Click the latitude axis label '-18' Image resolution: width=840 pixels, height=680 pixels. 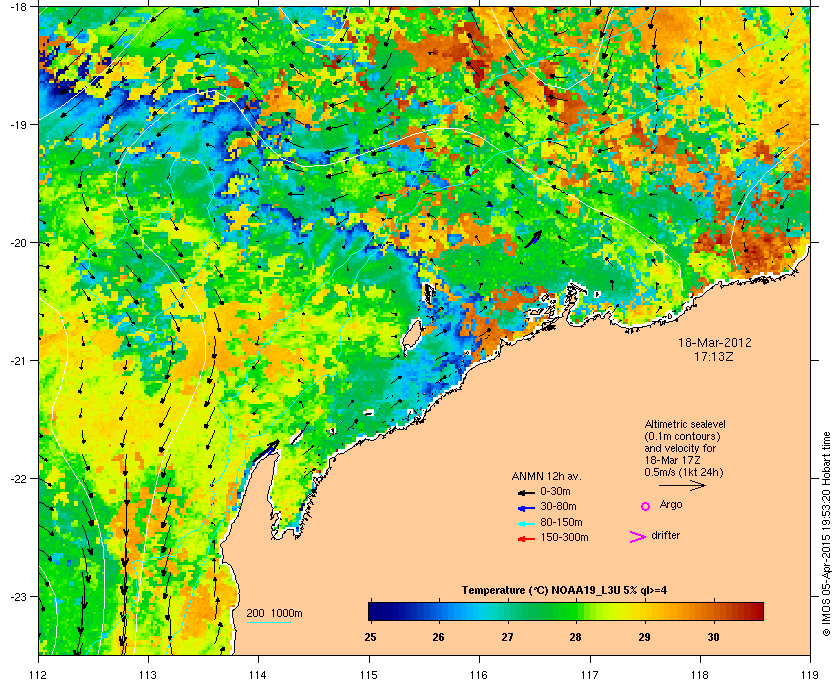(x=18, y=8)
